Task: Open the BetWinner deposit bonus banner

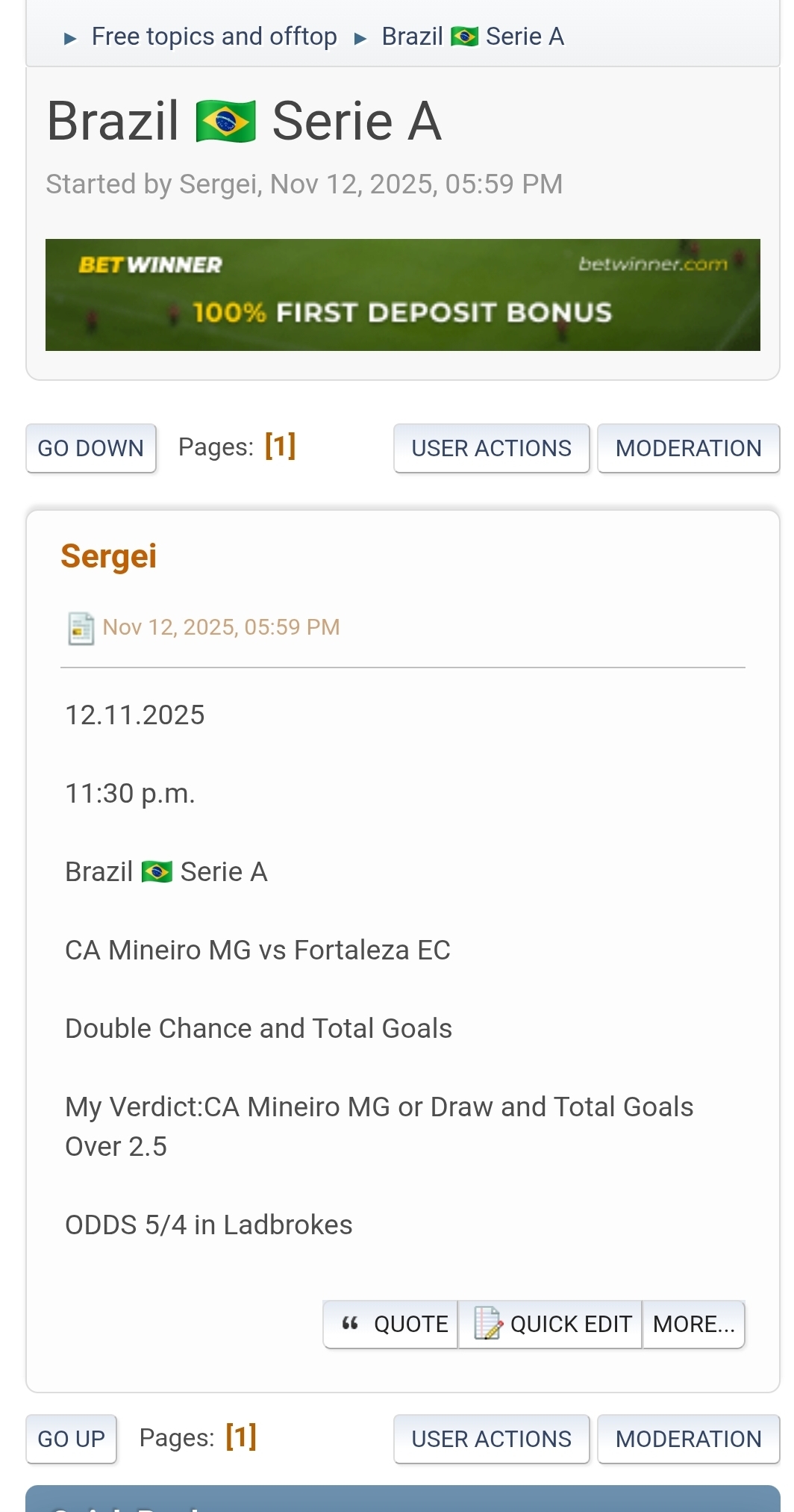Action: point(402,295)
